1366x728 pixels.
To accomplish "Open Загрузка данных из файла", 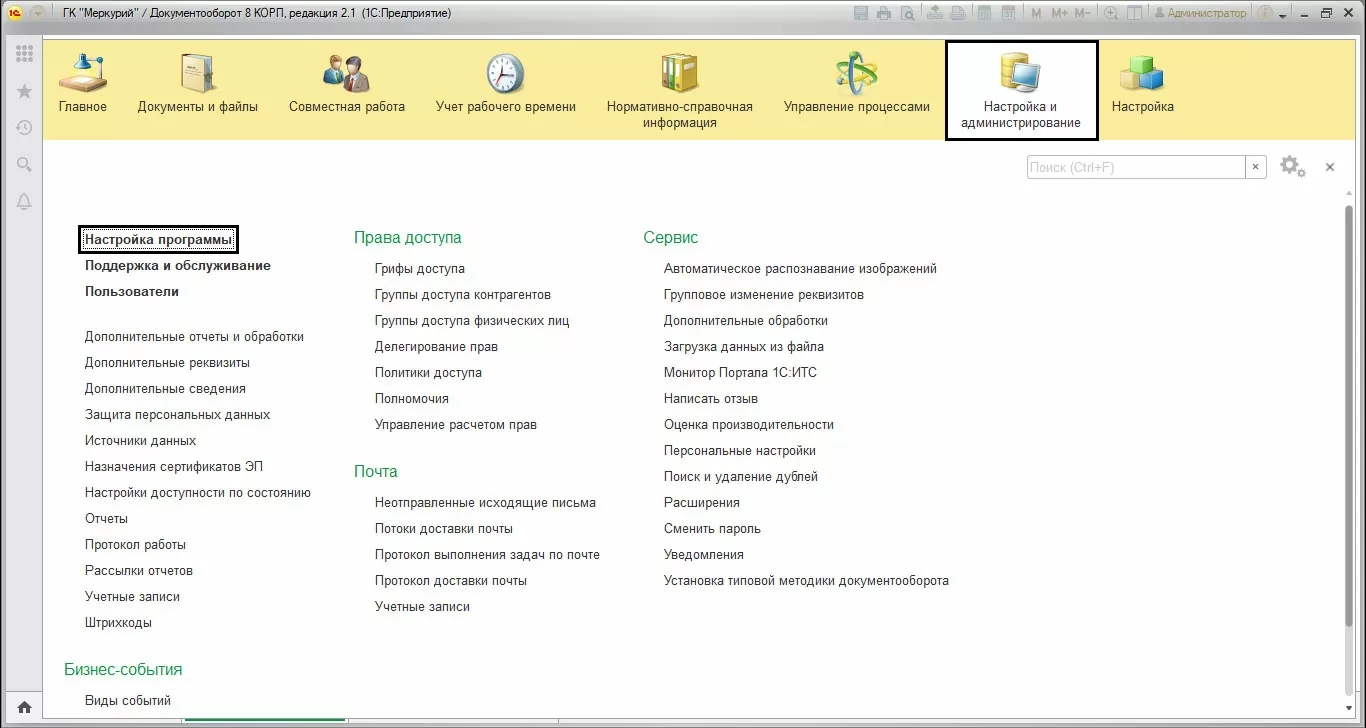I will 744,347.
